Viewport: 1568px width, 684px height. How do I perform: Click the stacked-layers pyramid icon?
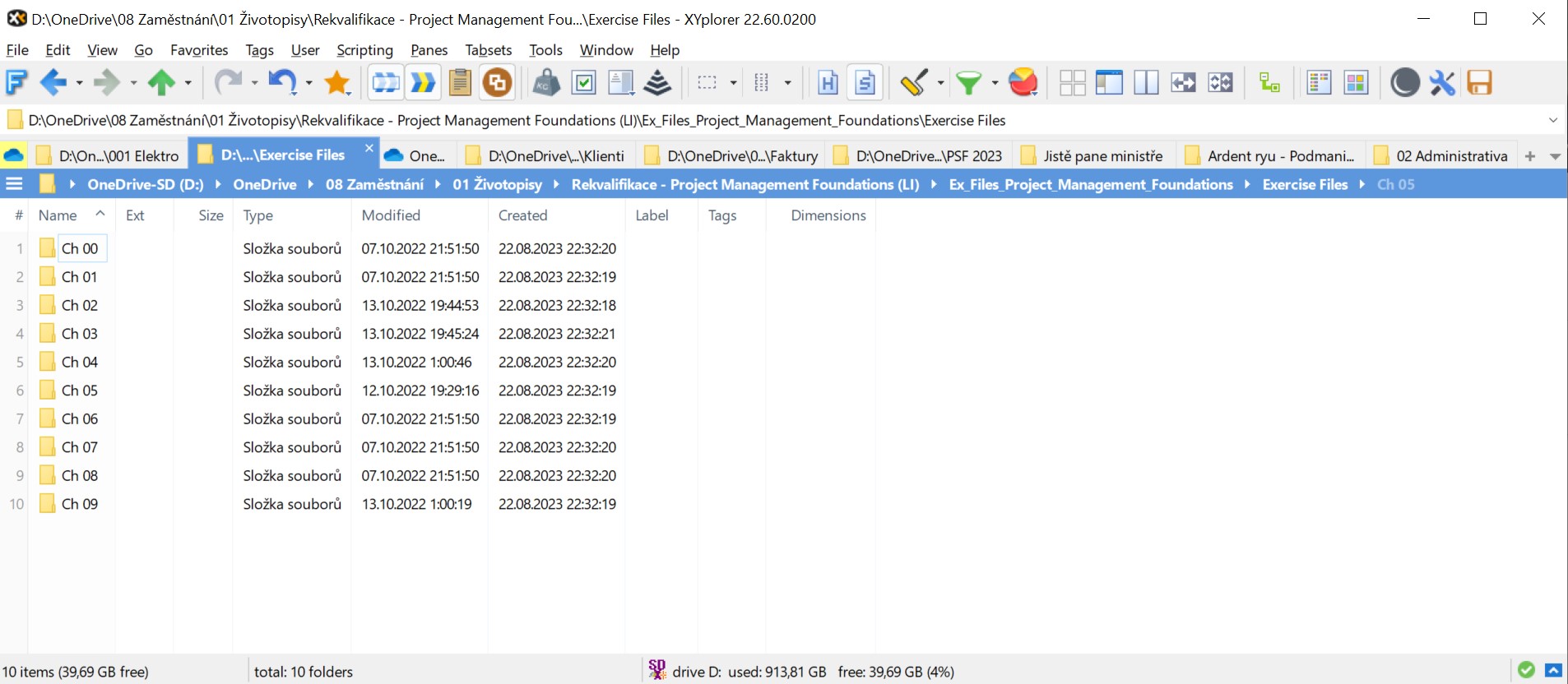tap(657, 82)
